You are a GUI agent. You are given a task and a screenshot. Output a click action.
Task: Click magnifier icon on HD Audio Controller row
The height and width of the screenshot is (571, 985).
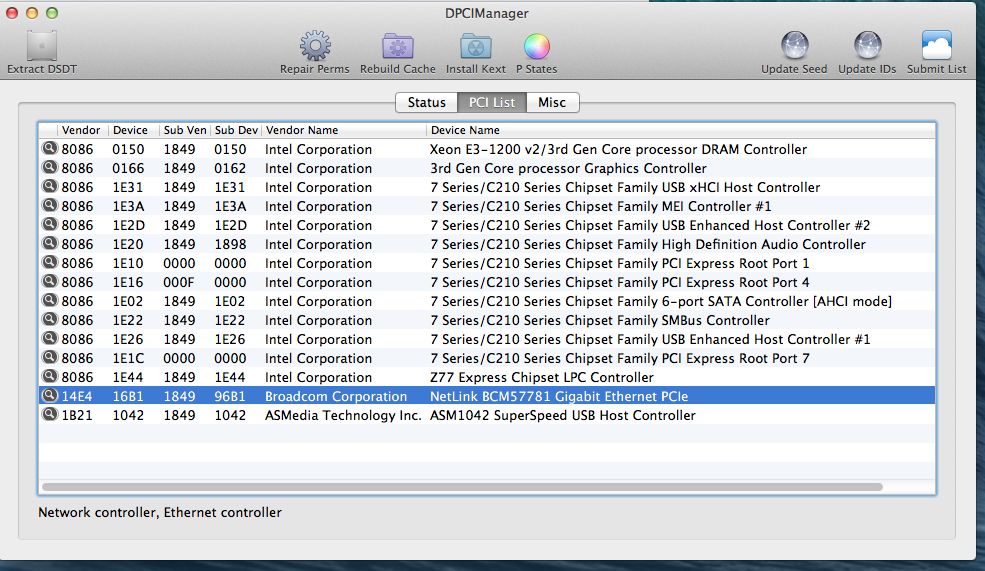(x=49, y=243)
